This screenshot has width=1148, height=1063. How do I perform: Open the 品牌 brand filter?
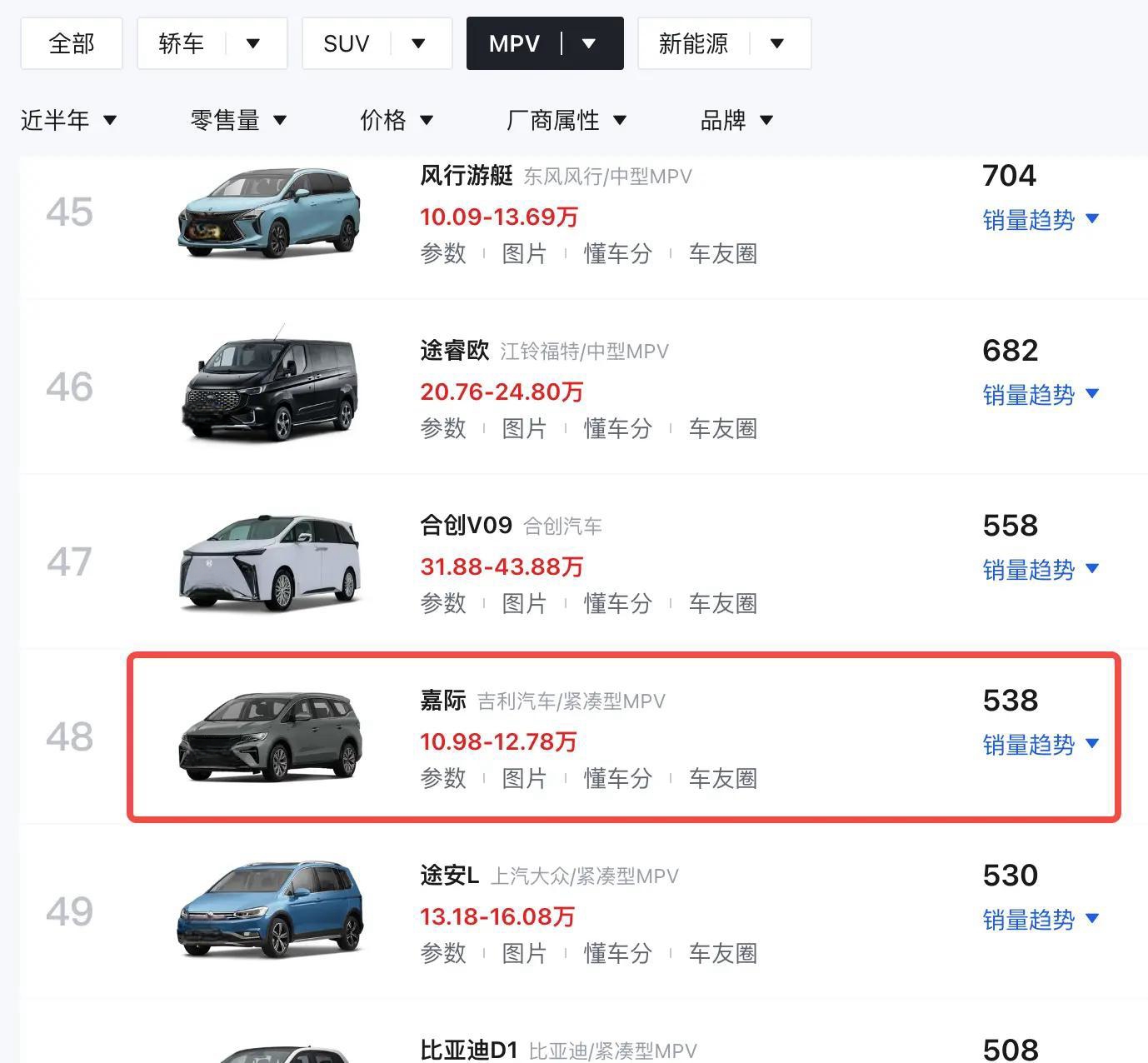click(736, 121)
